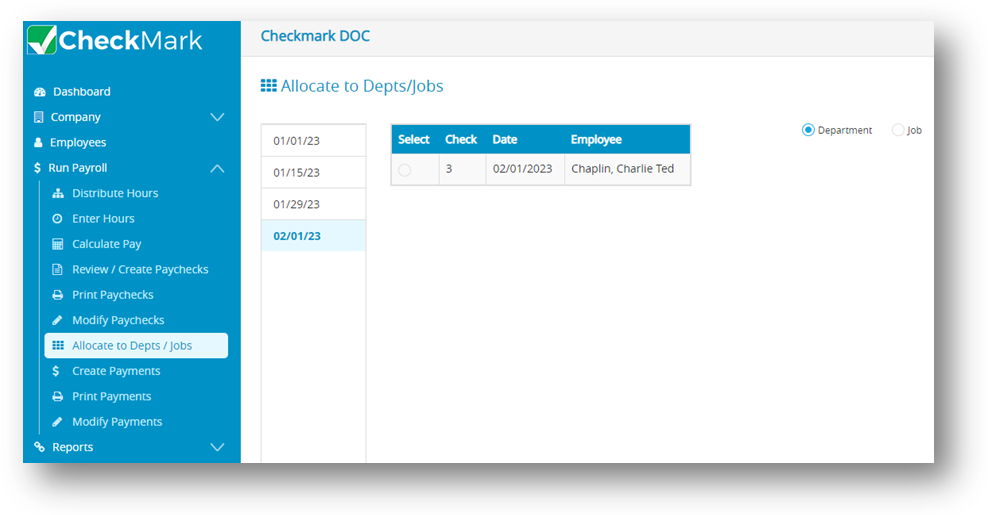988x515 pixels.
Task: Click the Dashboard gauge icon
Action: coord(40,92)
